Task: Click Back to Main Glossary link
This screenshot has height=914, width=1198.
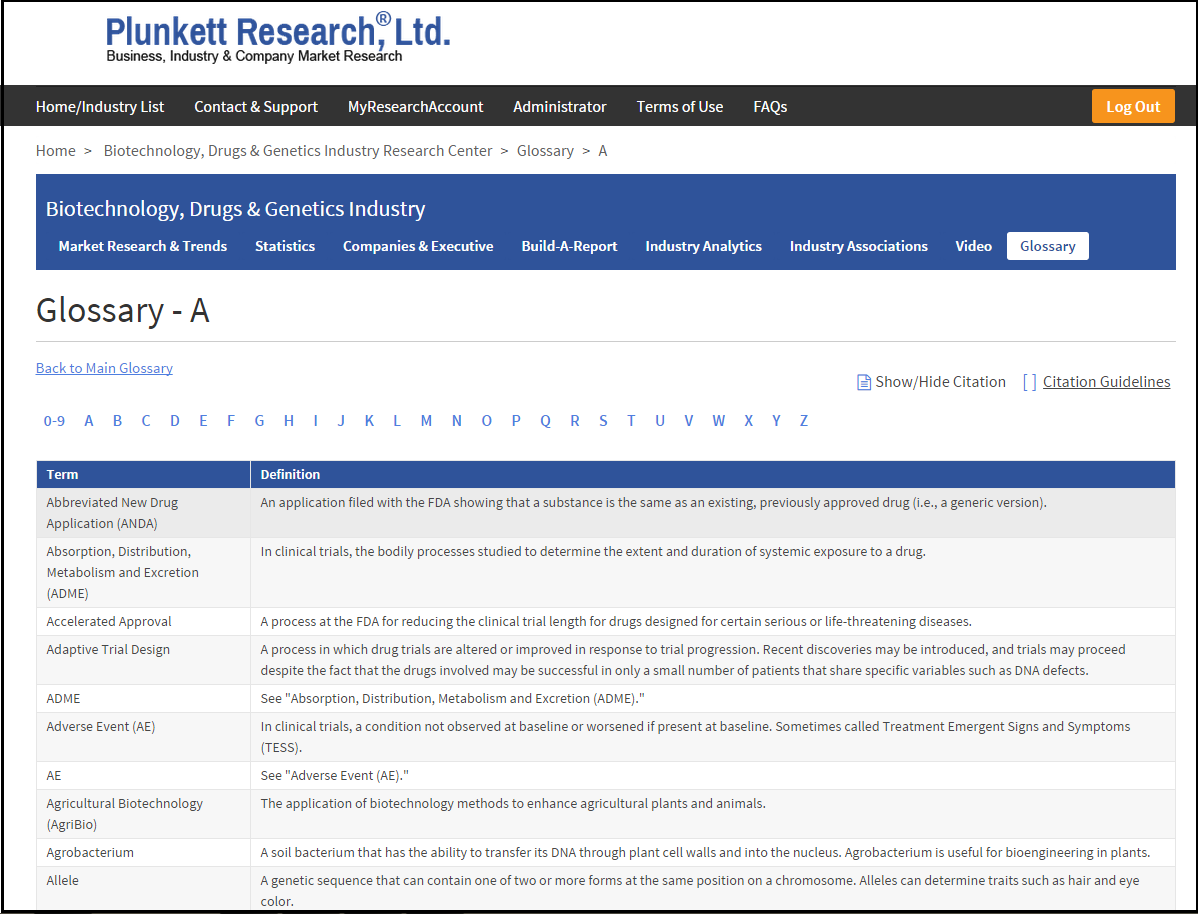Action: pyautogui.click(x=104, y=368)
